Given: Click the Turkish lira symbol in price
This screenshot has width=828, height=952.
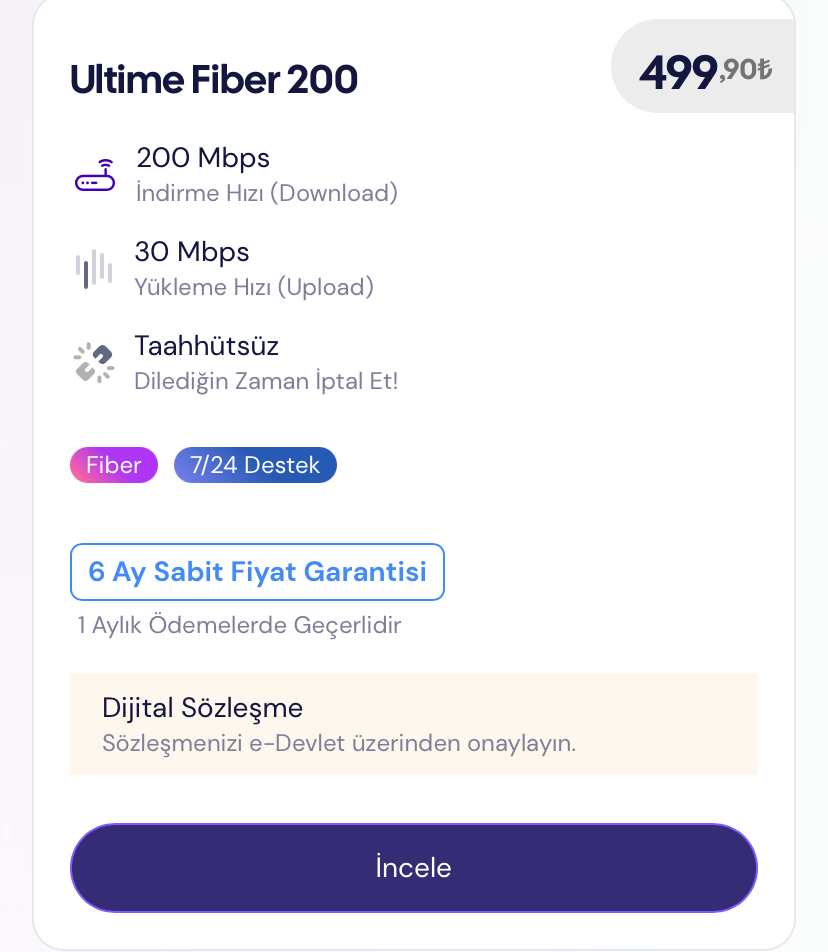Looking at the screenshot, I should pyautogui.click(x=765, y=69).
